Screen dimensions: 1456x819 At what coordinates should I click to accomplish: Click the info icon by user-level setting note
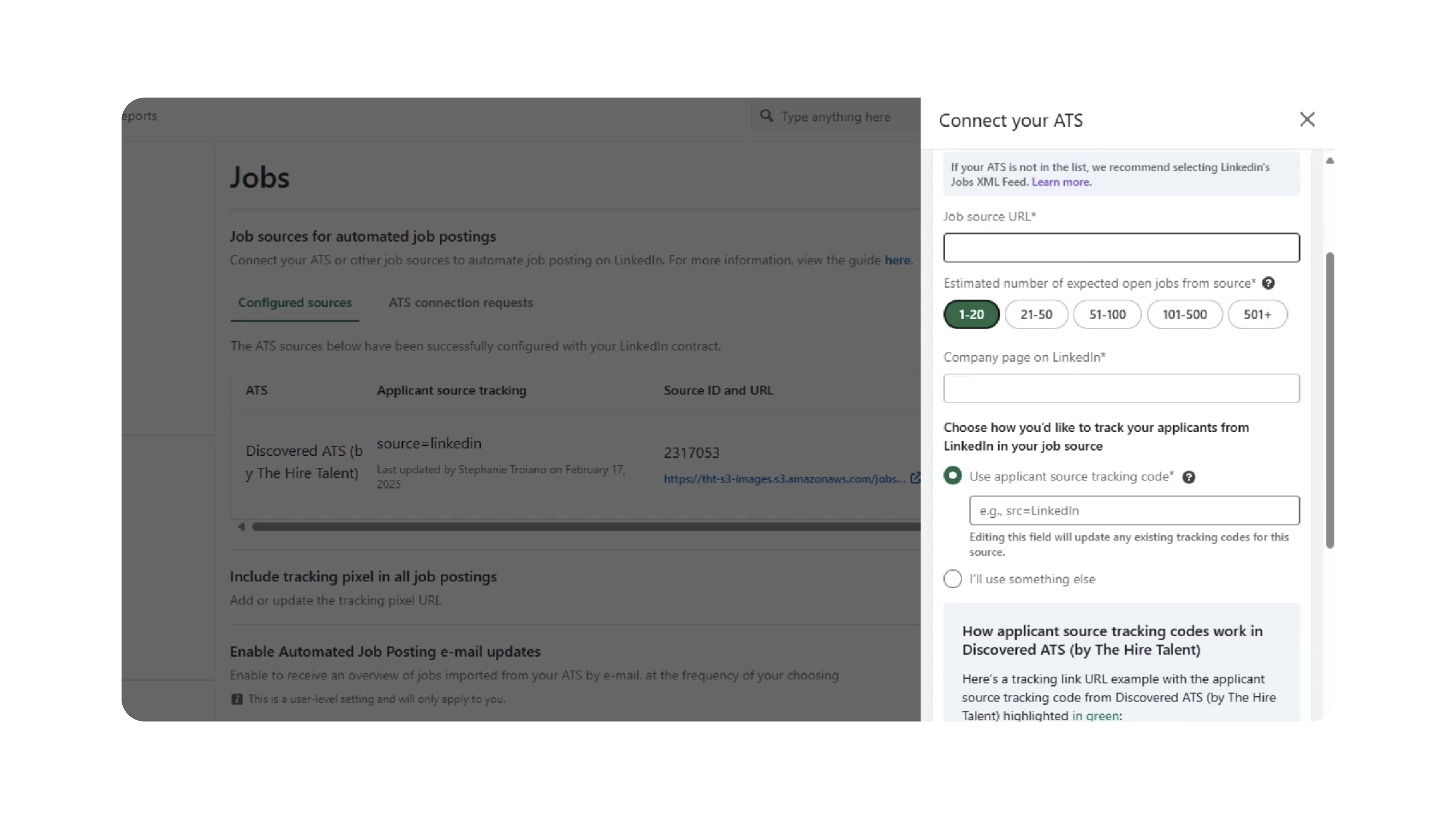tap(237, 699)
